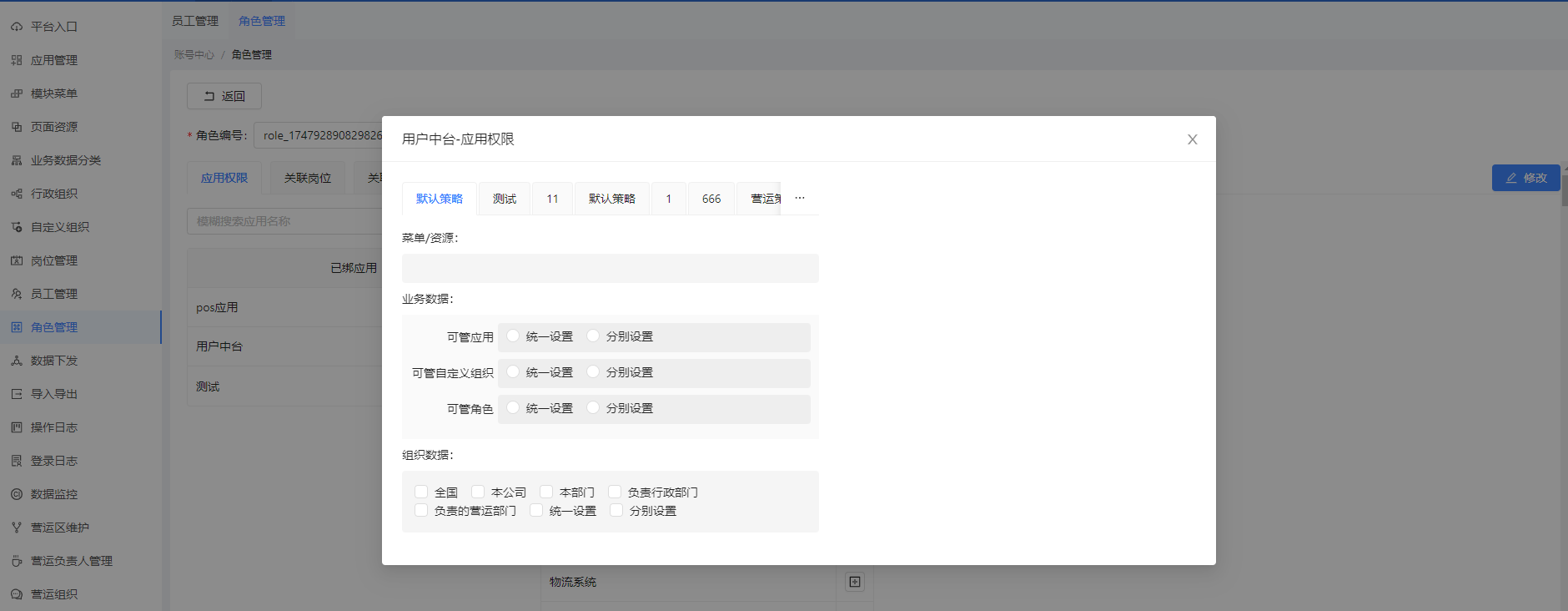Click the 营运组织 sidebar icon
The width and height of the screenshot is (1568, 611).
coord(17,594)
